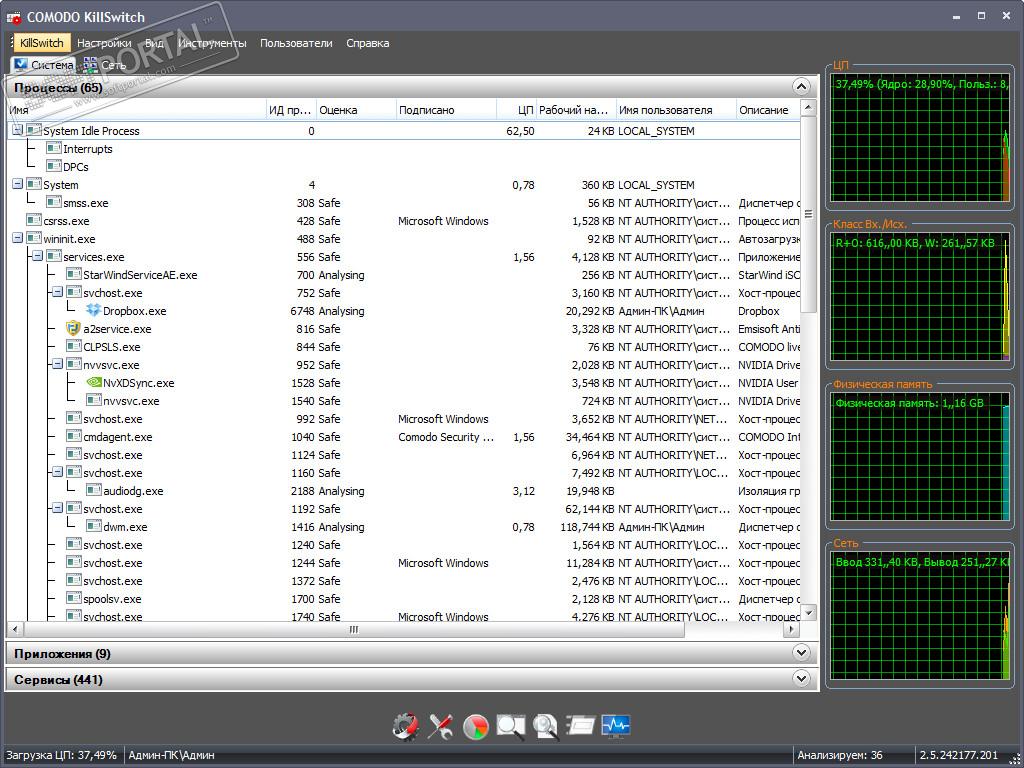Click the Сеть traffic graph panel
This screenshot has height=768, width=1024.
(x=920, y=616)
